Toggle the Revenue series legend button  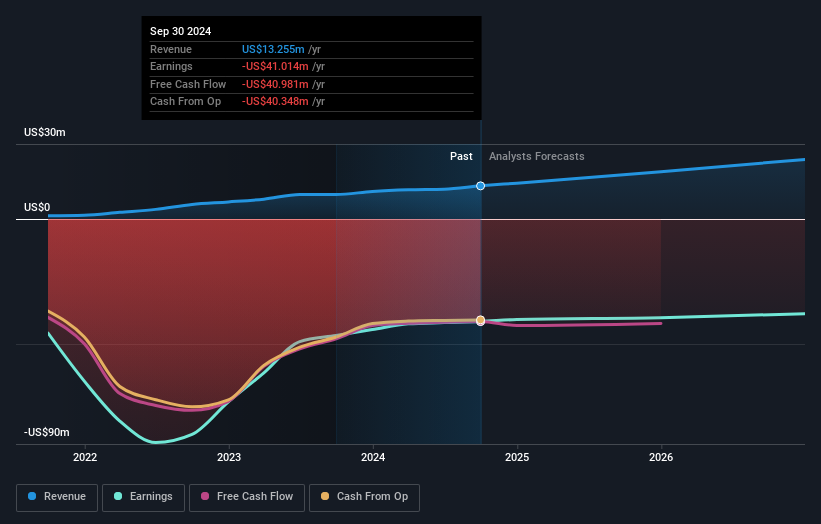coord(57,497)
